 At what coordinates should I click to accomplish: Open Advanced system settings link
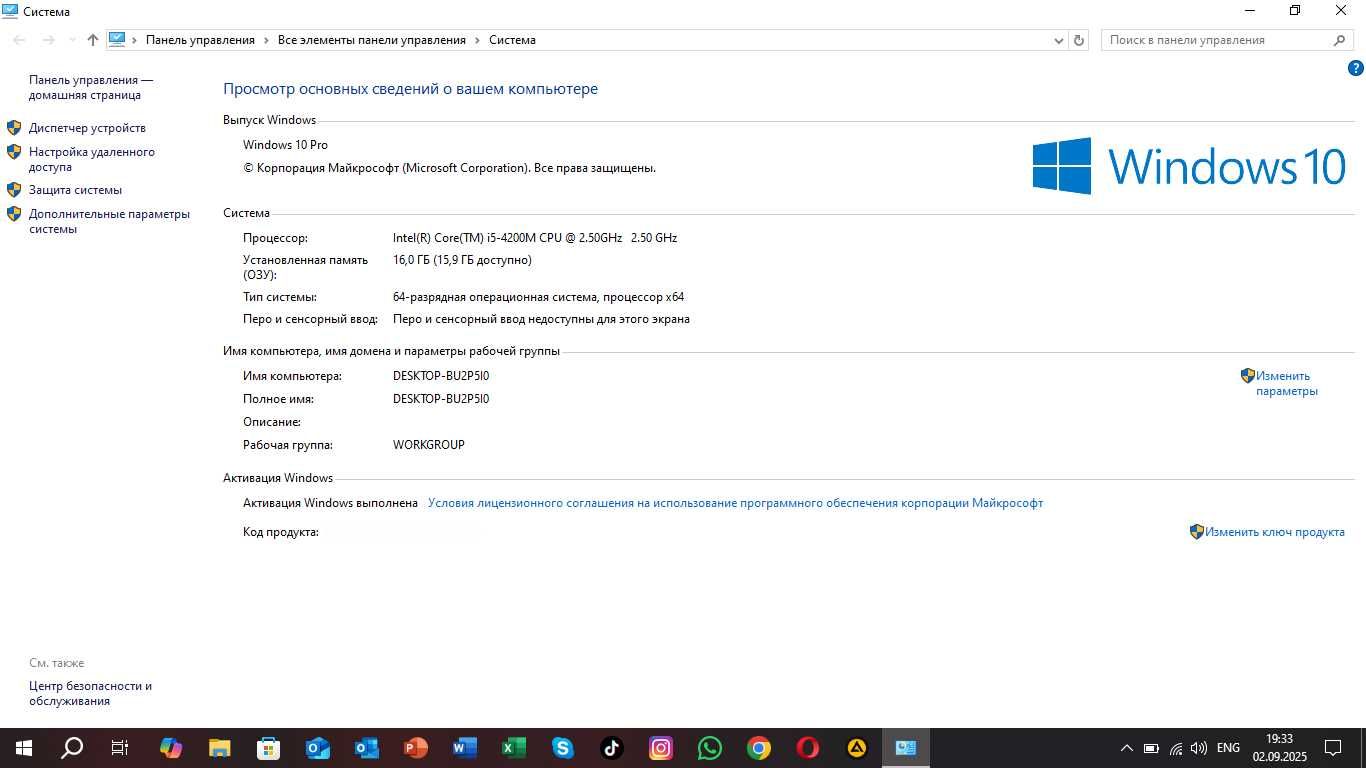point(109,221)
